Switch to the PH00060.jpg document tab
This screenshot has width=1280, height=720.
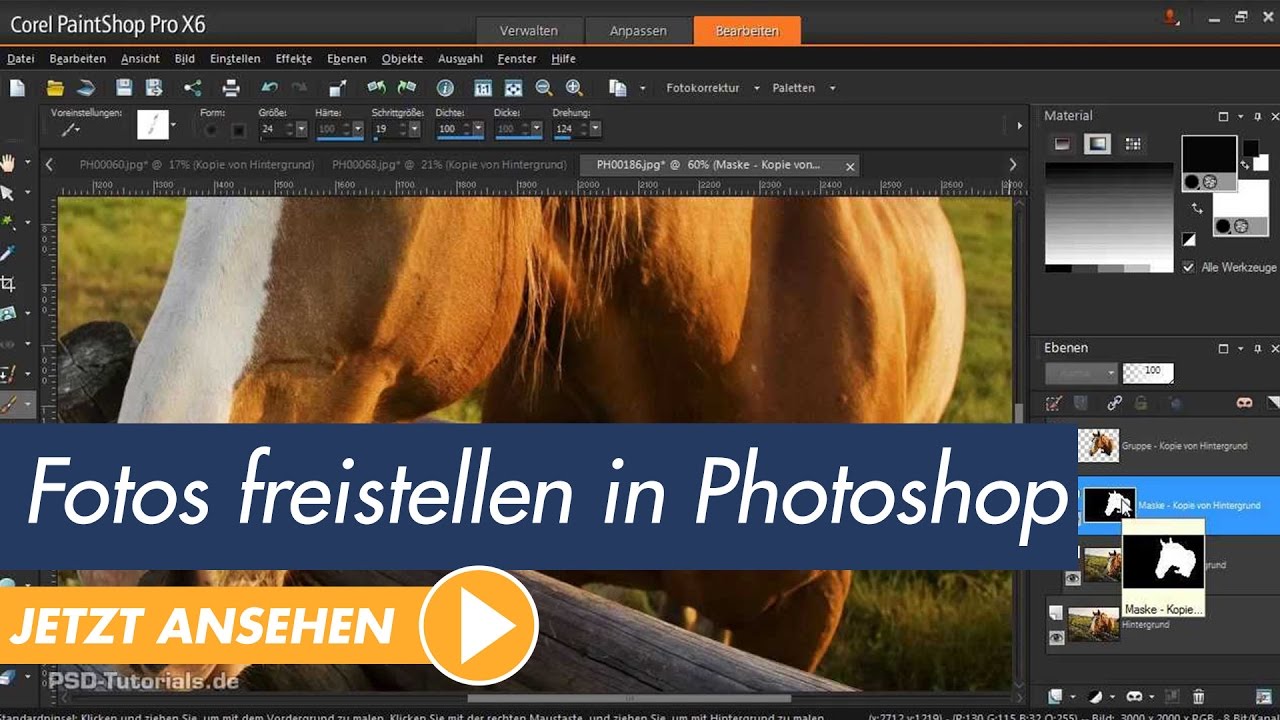tap(196, 164)
